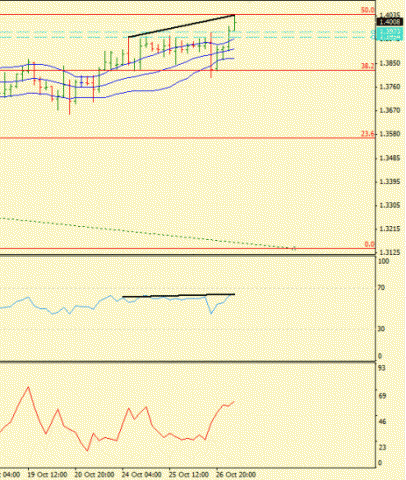Select the 38.2 Fibonacci level label
The image size is (406, 480).
pyautogui.click(x=368, y=66)
